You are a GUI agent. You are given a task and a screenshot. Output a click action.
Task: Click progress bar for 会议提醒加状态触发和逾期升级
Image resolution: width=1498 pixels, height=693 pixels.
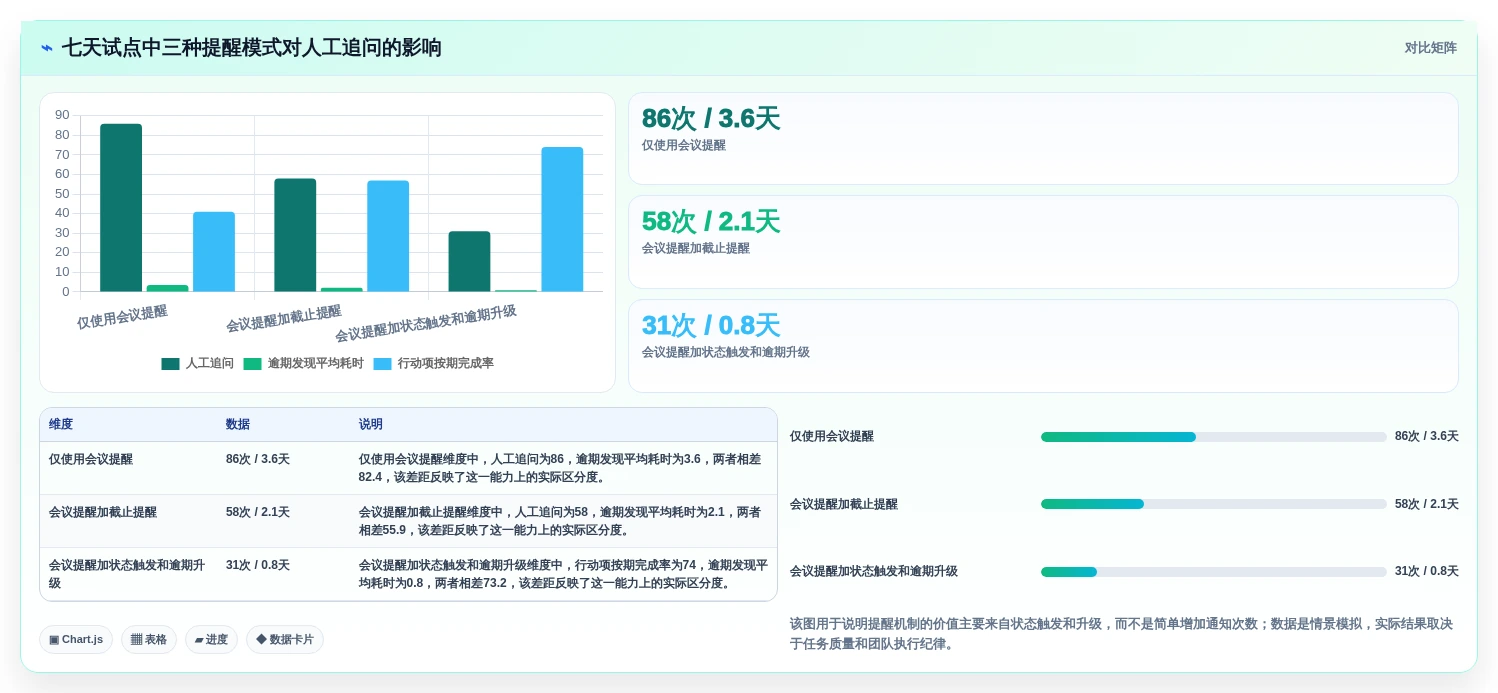1213,572
